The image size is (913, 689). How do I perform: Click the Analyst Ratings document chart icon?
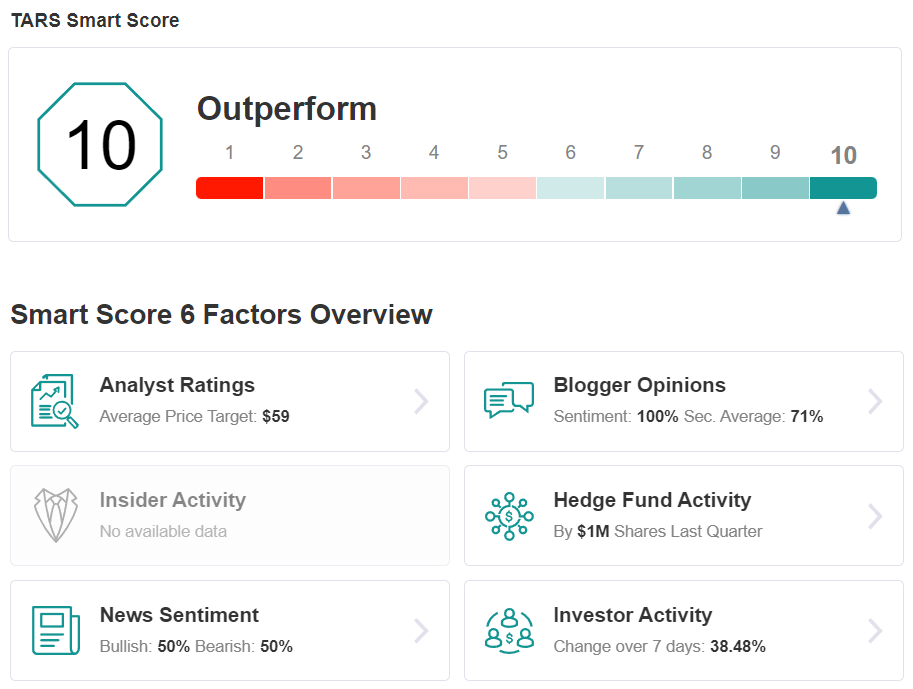(55, 401)
